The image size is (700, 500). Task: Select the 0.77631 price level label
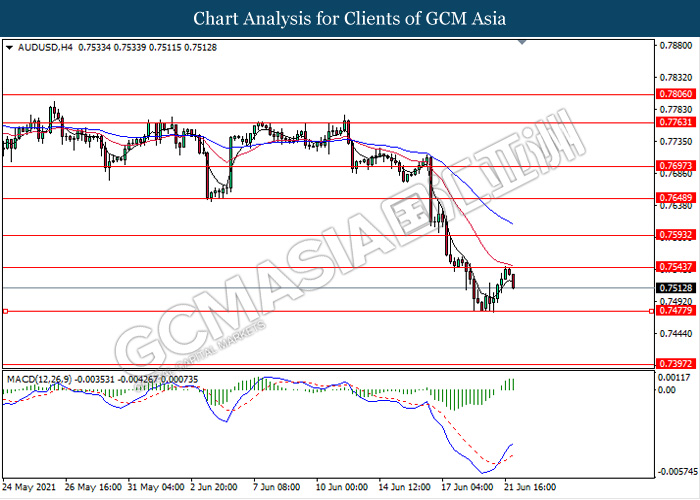tap(676, 122)
